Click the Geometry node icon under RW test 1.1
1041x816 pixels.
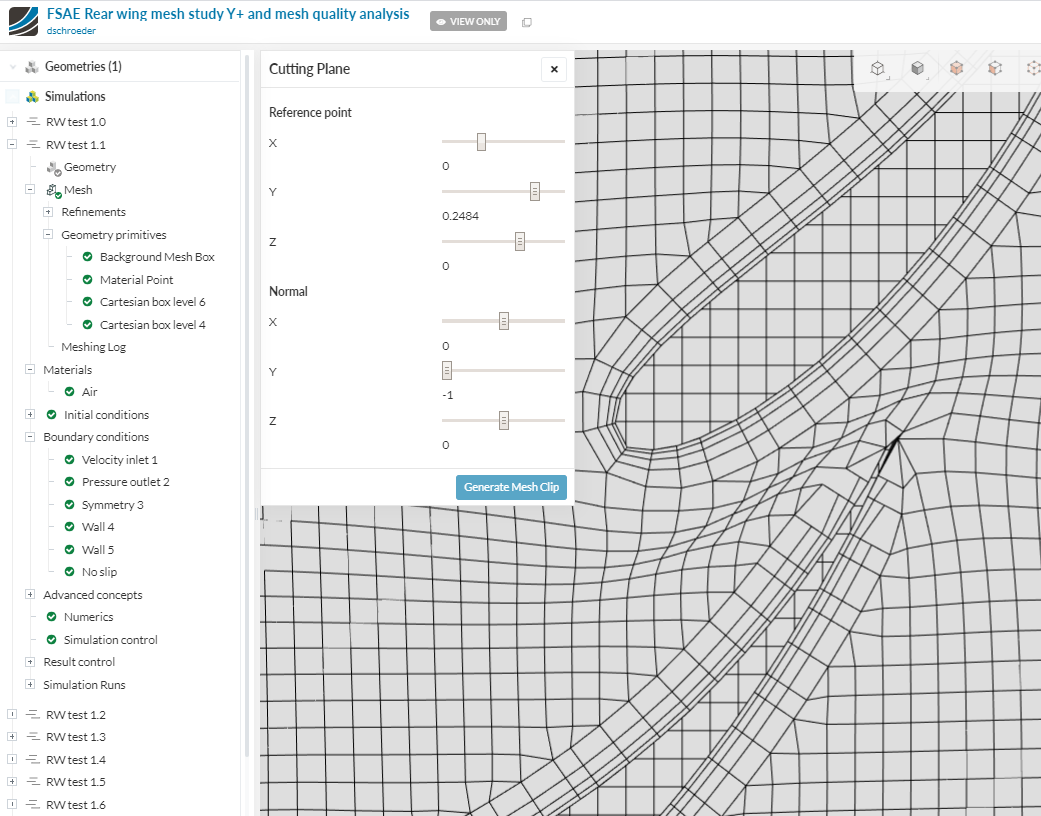pos(54,168)
